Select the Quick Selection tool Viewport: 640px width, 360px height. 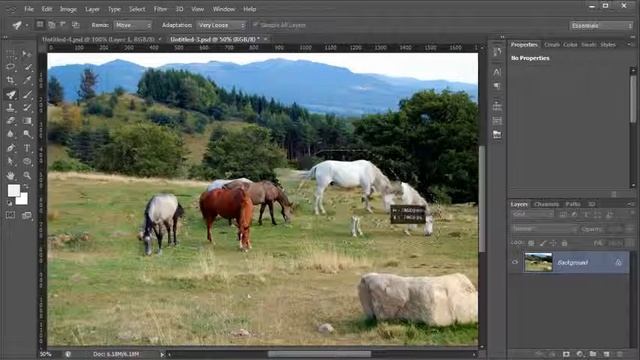click(27, 67)
